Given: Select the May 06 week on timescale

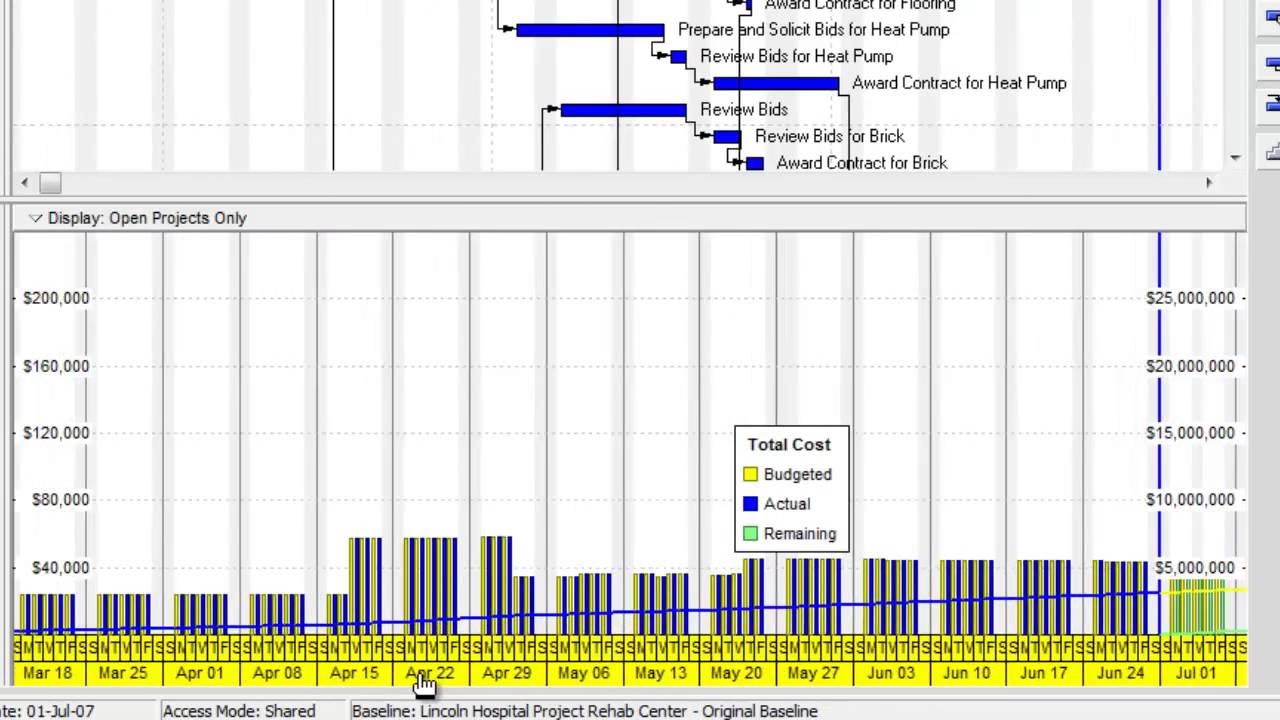Looking at the screenshot, I should coord(584,673).
